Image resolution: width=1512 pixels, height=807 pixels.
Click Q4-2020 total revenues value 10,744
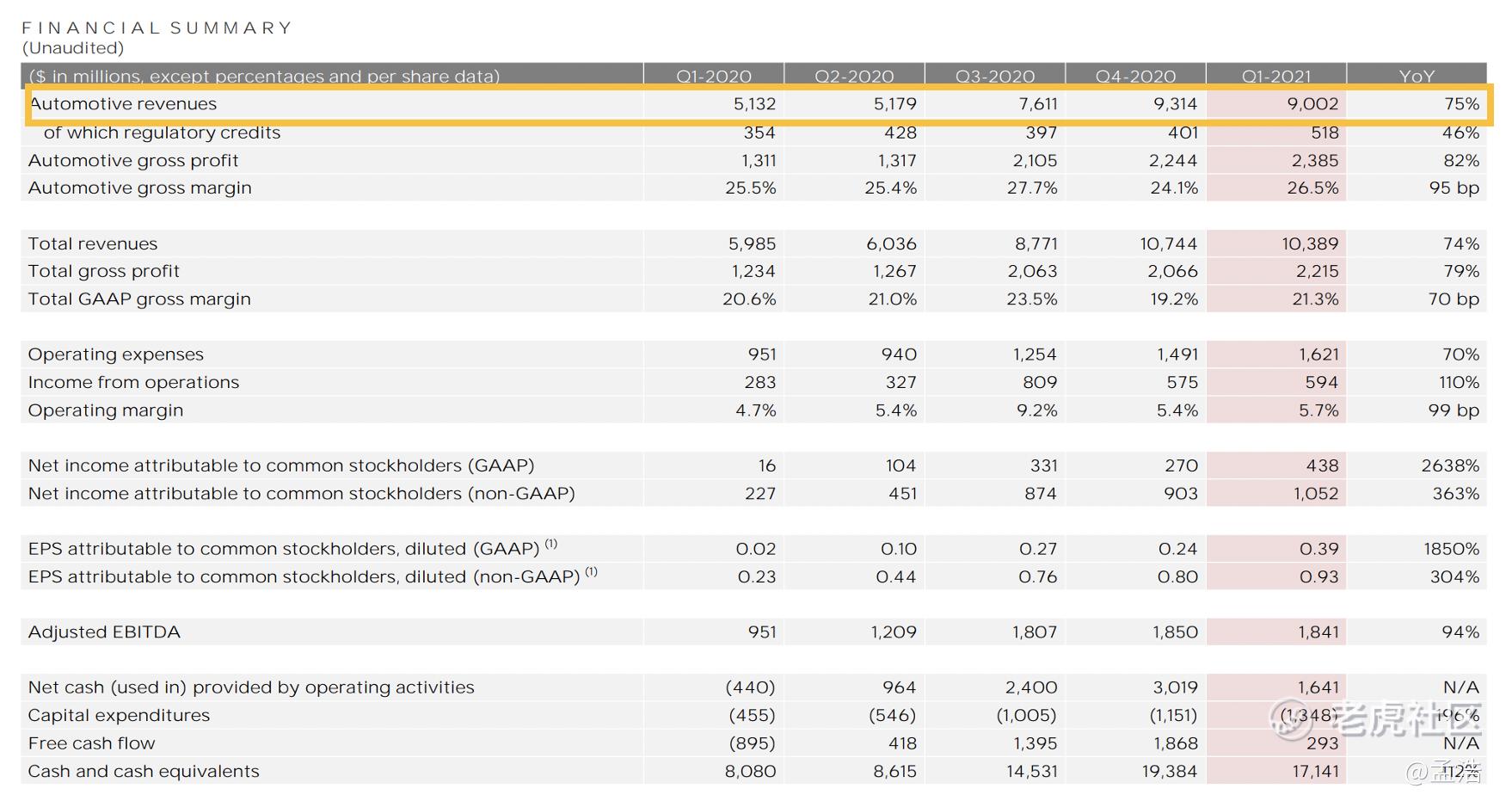click(1169, 243)
